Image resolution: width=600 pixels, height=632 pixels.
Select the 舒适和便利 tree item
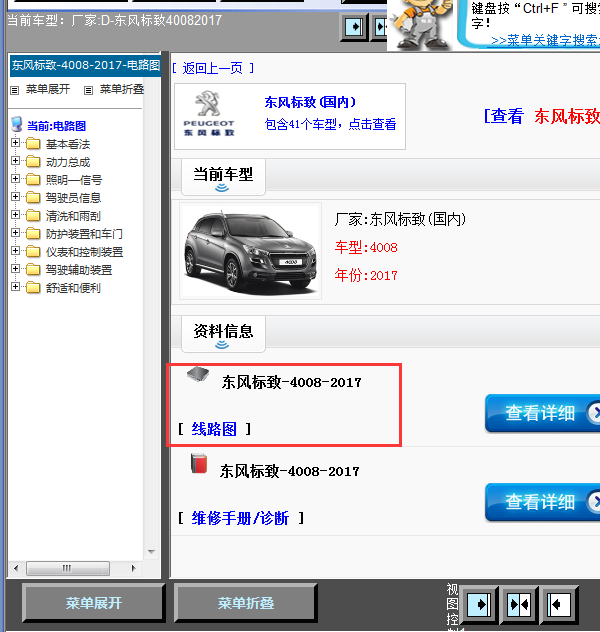coord(73,288)
